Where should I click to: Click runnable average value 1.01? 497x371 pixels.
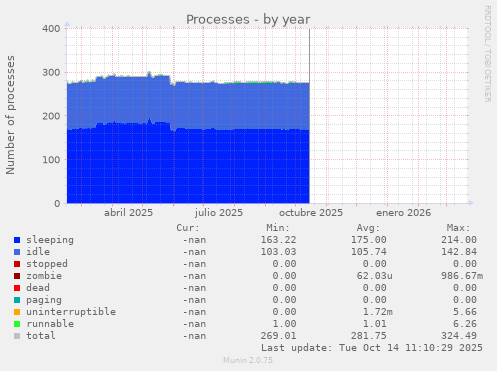coord(375,324)
